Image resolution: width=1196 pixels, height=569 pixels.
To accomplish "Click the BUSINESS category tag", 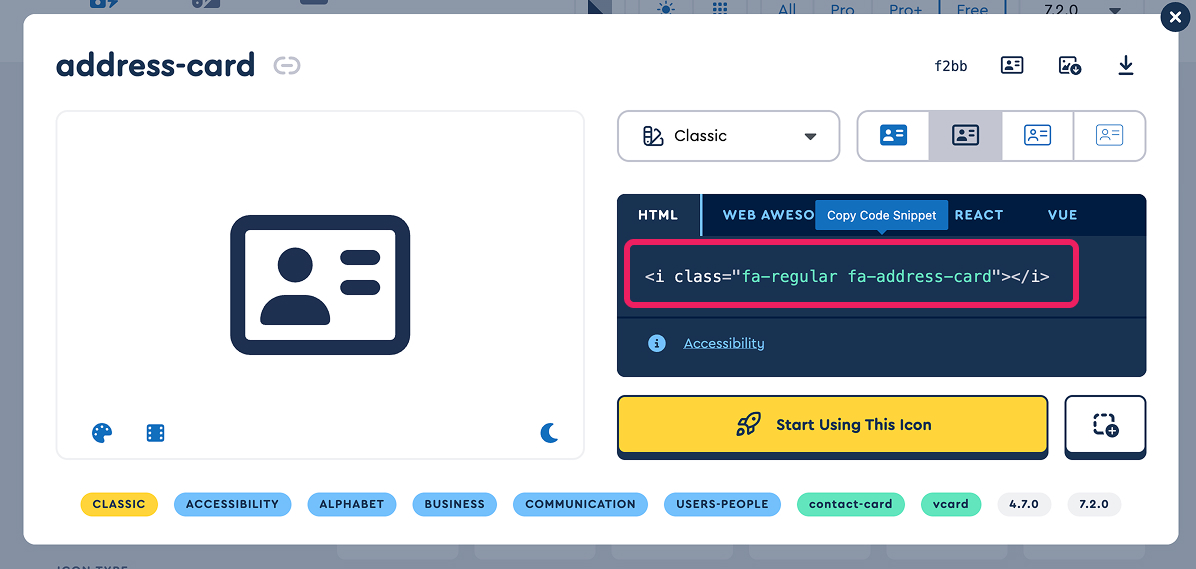I will [455, 504].
